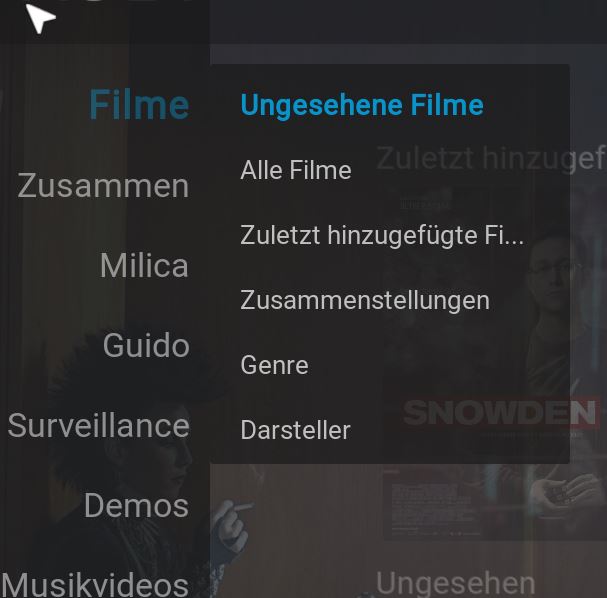
Task: Open the Darsteller submenu entry
Action: [296, 430]
